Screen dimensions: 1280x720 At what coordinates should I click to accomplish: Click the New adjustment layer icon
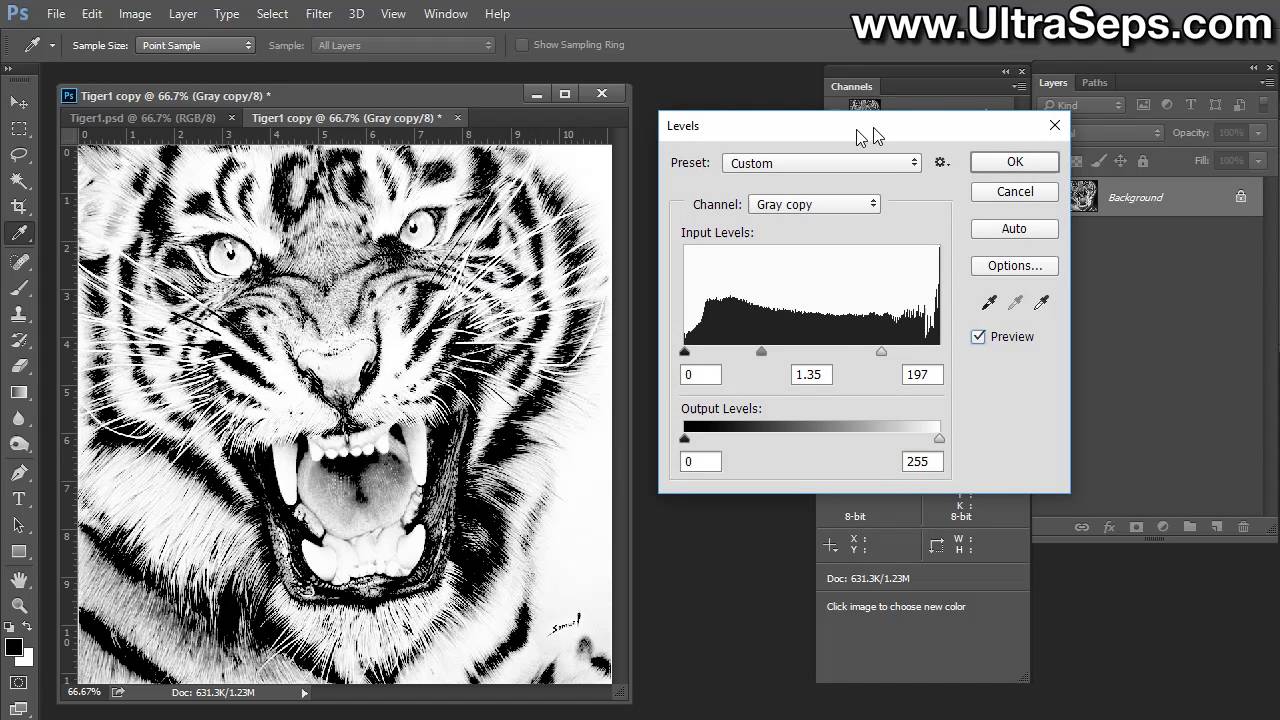pyautogui.click(x=1163, y=527)
